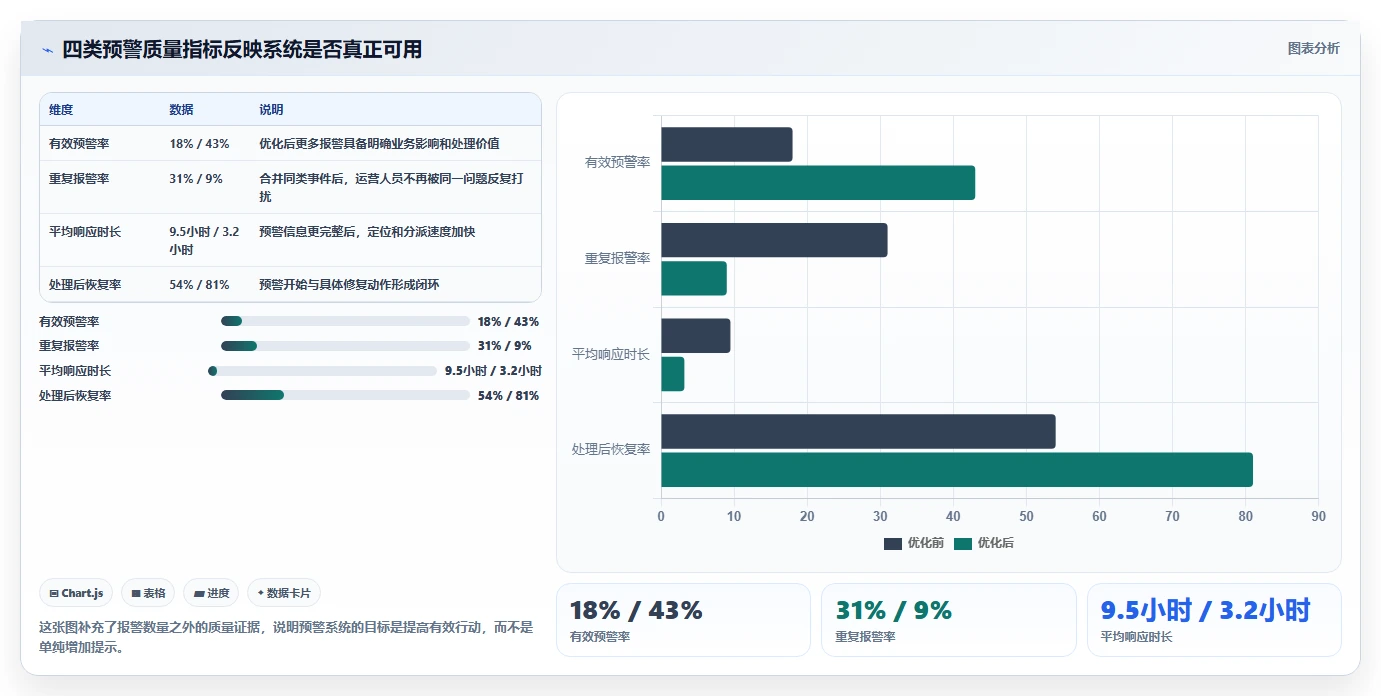Click the description starting 预警信息更完整后
The image size is (1381, 696).
(367, 232)
